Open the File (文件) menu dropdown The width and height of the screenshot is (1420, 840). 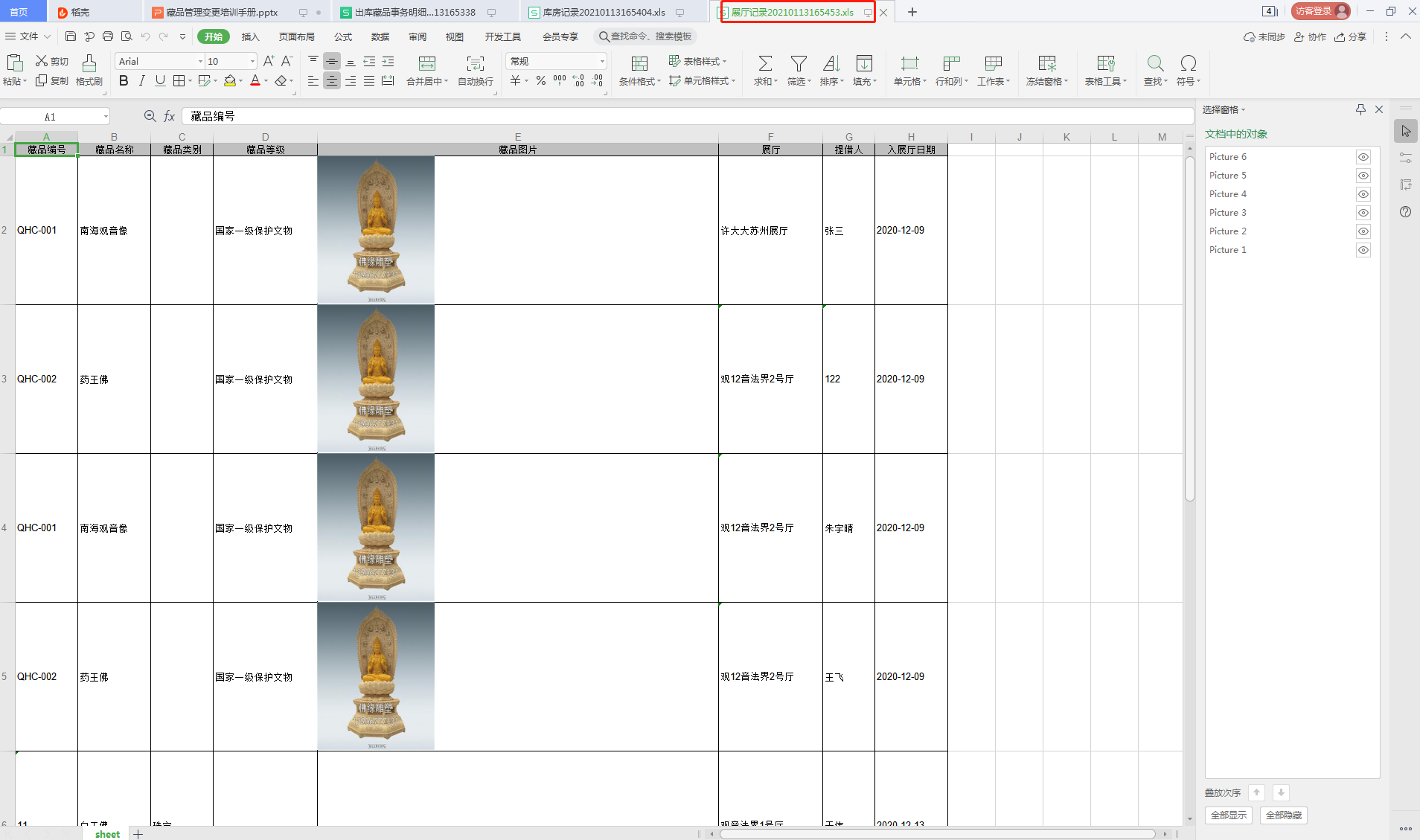point(28,36)
